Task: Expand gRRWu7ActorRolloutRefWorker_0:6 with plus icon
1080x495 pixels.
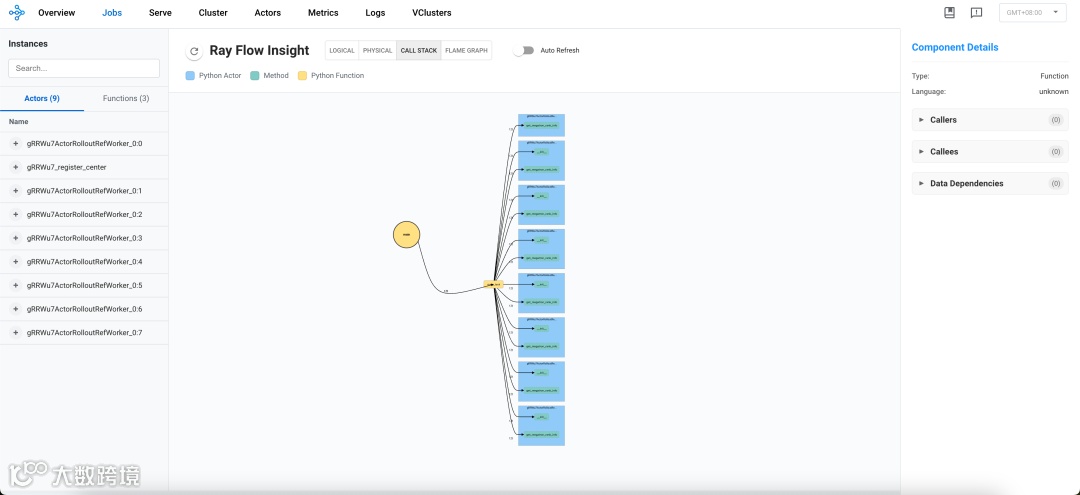Action: coord(16,309)
